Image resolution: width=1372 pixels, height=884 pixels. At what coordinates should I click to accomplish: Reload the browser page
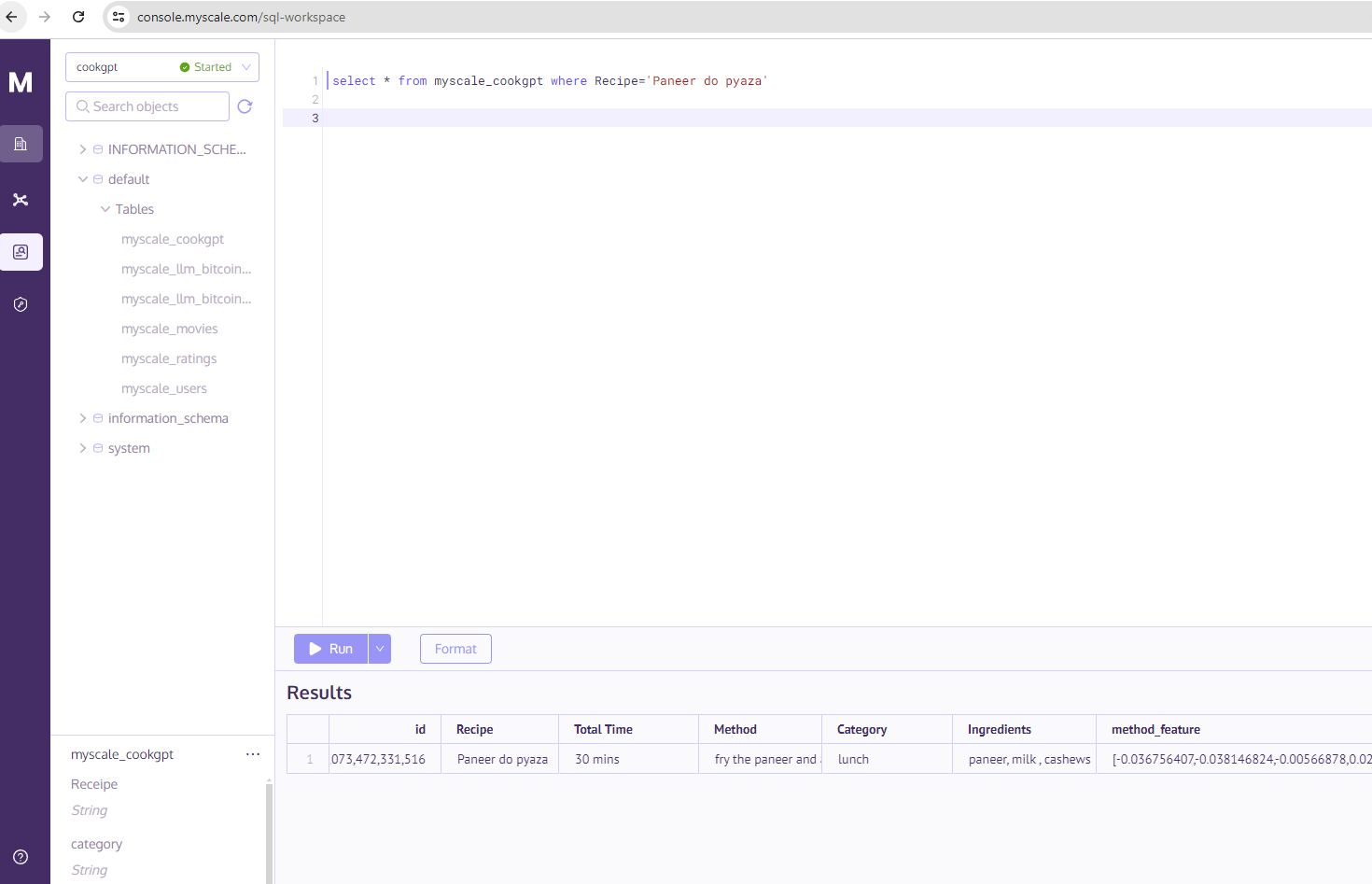click(x=78, y=17)
